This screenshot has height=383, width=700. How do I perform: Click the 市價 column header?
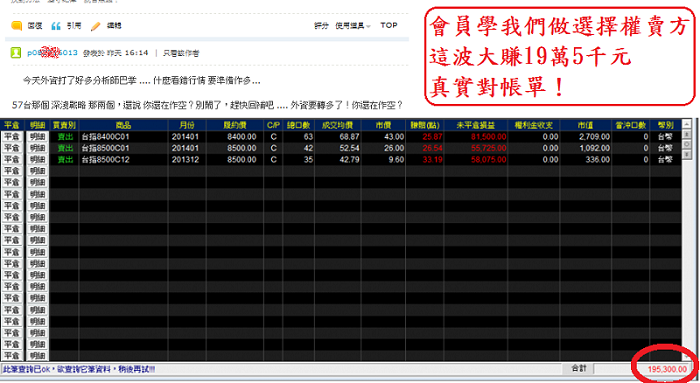point(383,125)
